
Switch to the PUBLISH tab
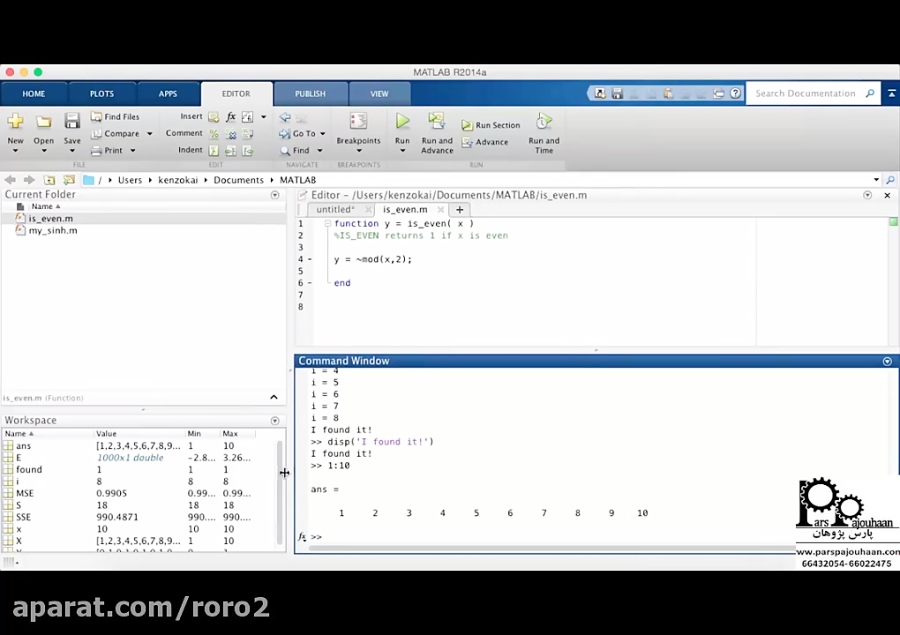pyautogui.click(x=310, y=93)
